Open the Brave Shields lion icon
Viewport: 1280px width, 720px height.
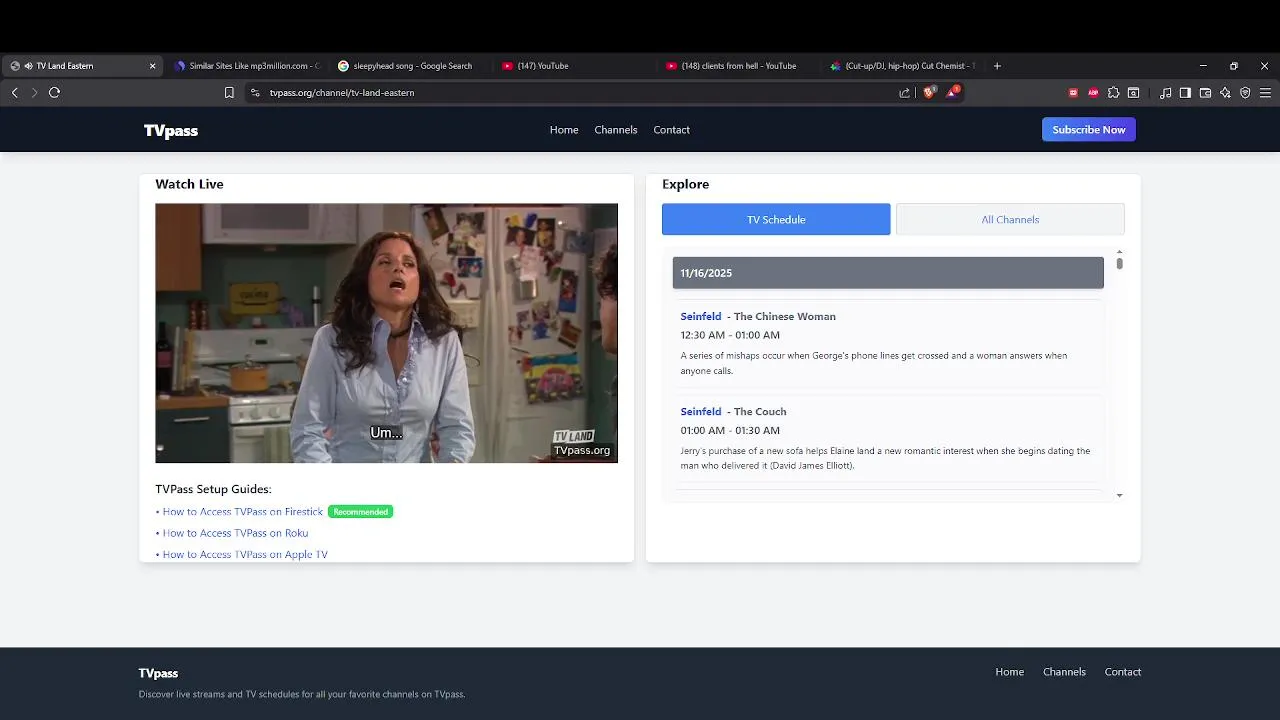[x=929, y=92]
